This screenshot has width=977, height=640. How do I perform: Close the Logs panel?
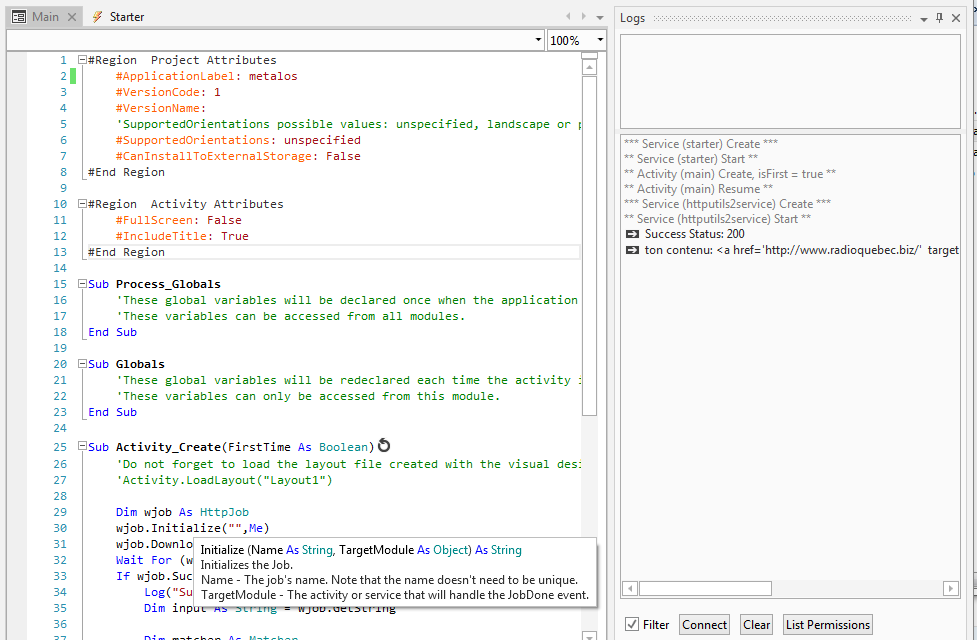(x=955, y=18)
